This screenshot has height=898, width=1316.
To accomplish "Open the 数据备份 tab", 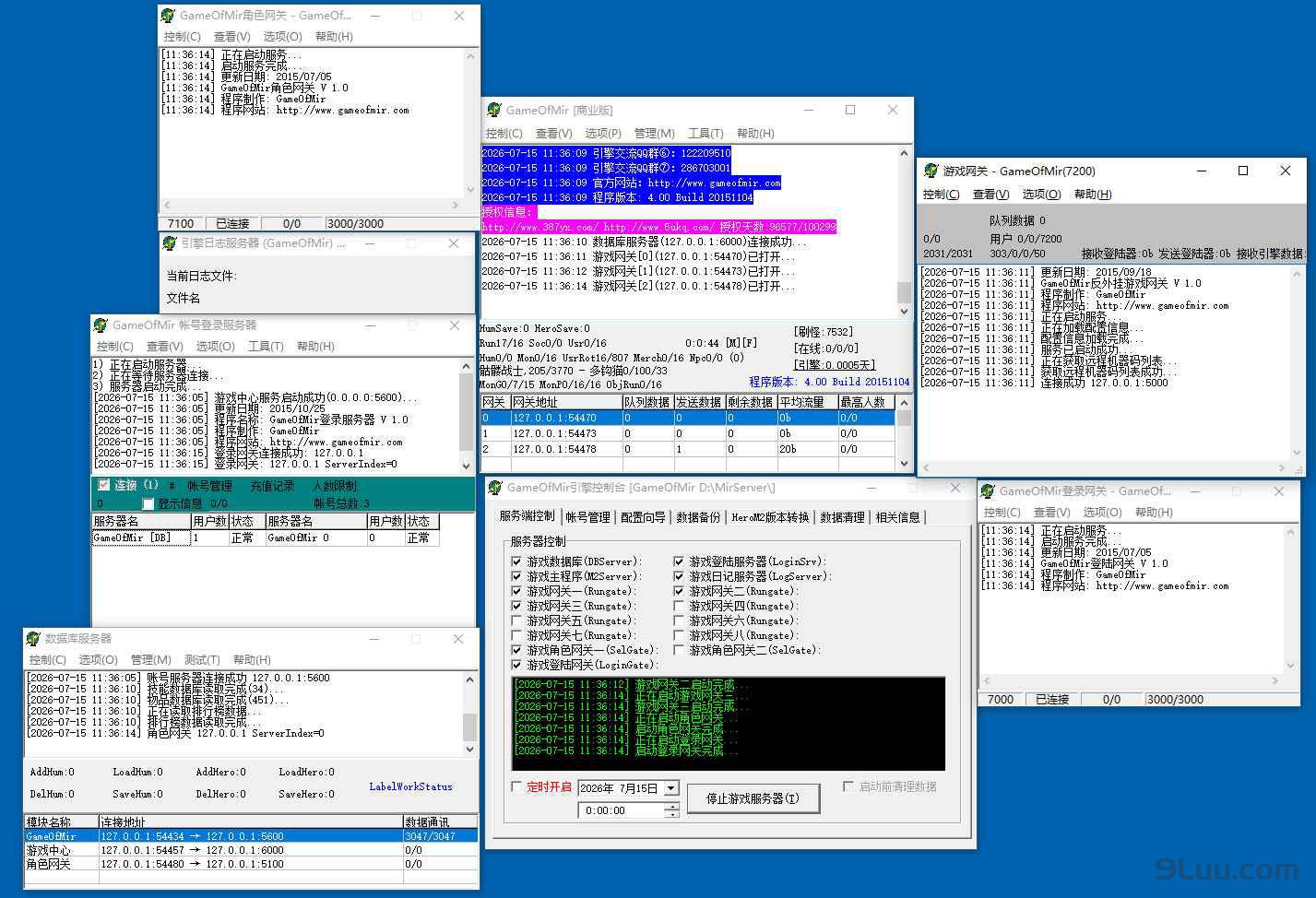I will [698, 517].
